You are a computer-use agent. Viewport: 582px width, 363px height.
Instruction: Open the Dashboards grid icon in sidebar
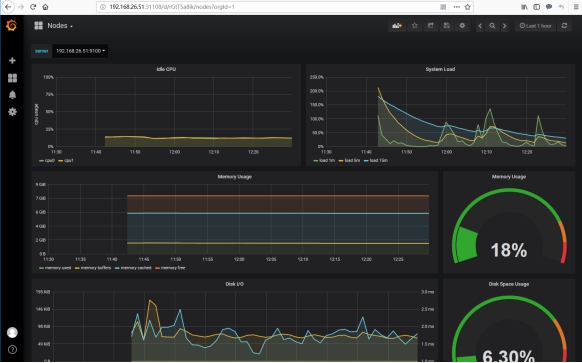click(x=12, y=78)
